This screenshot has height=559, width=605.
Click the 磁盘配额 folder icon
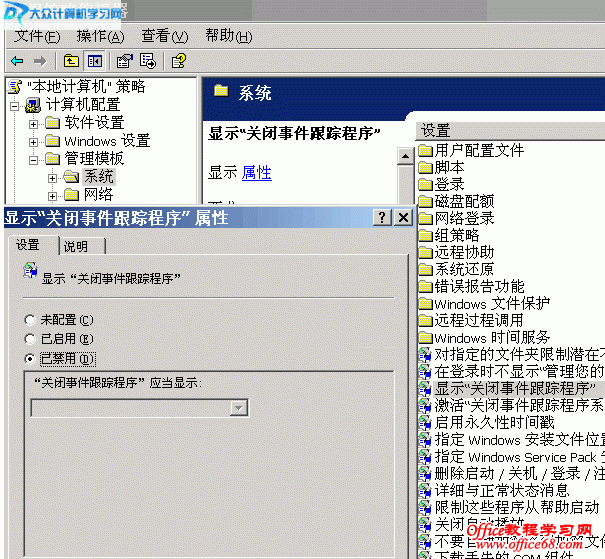coord(426,201)
